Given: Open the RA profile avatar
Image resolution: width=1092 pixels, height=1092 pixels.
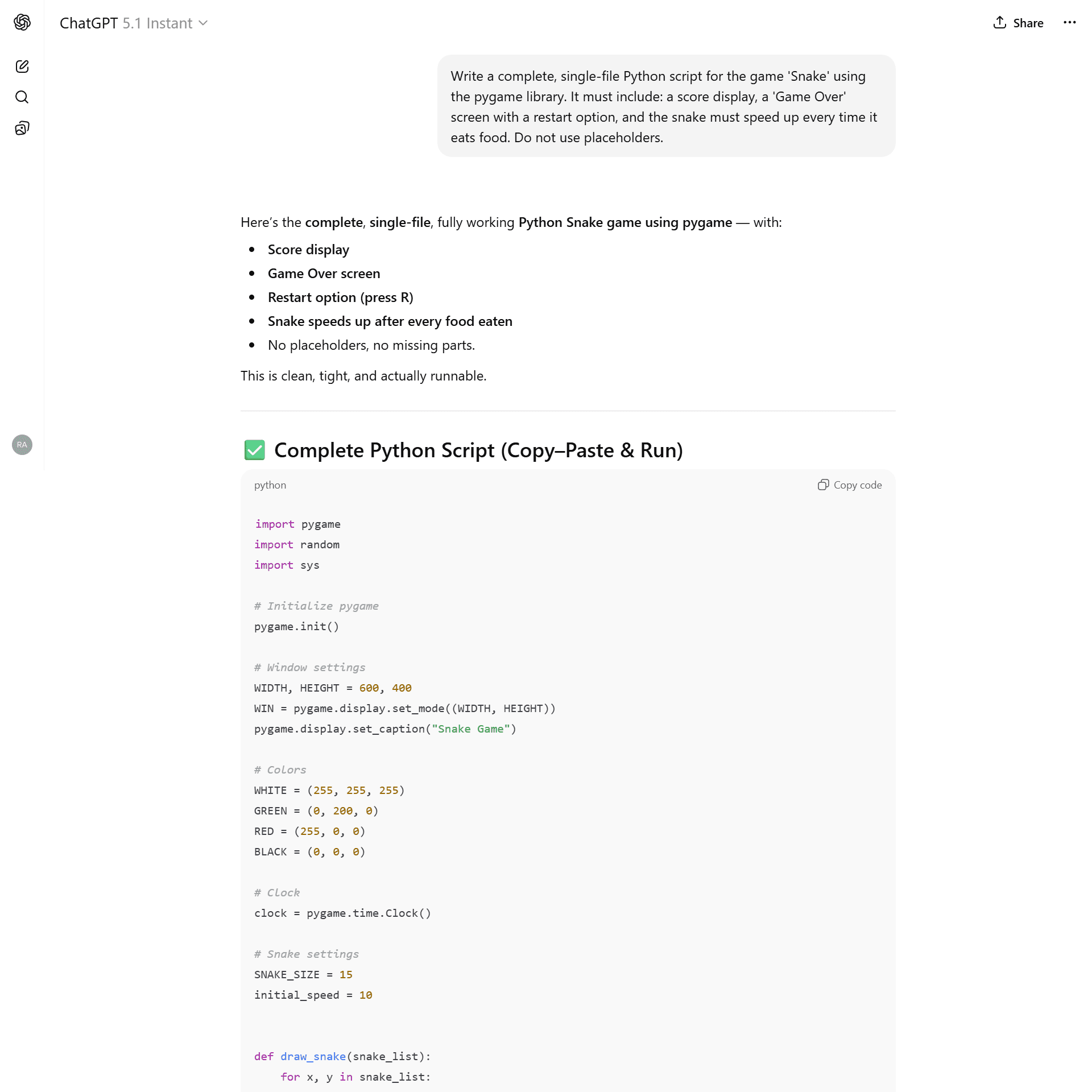Looking at the screenshot, I should [x=22, y=445].
